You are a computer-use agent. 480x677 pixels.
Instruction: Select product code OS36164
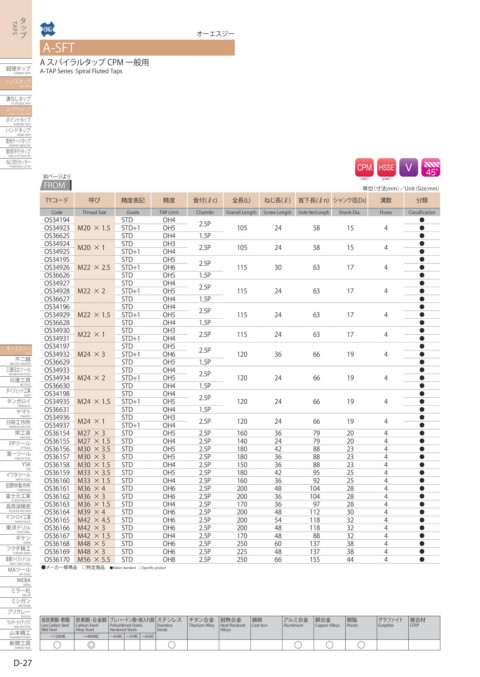tap(57, 512)
